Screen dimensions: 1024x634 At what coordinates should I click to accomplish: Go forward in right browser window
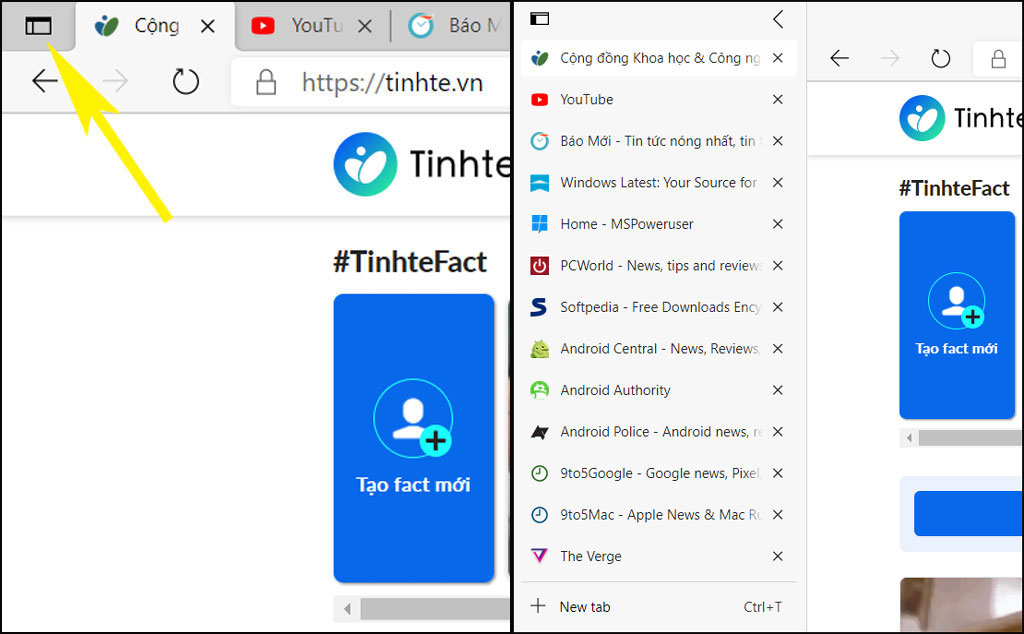point(889,59)
